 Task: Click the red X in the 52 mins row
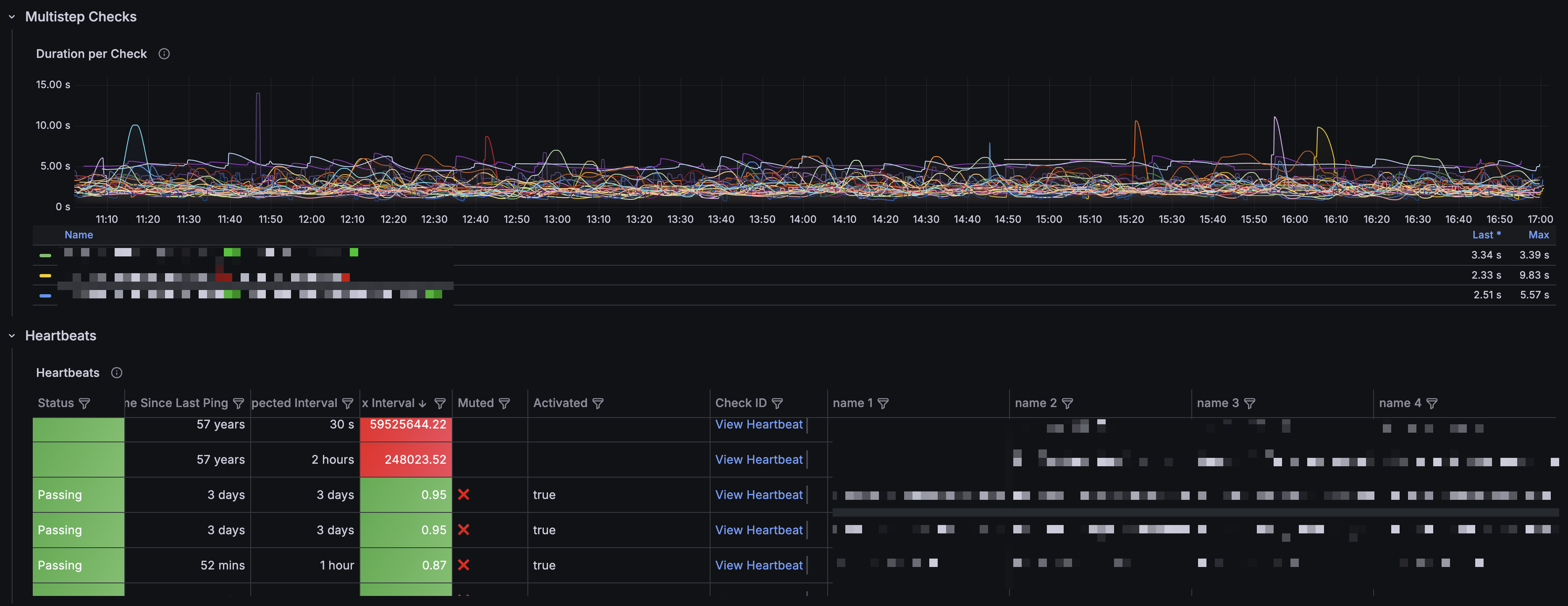(x=464, y=565)
